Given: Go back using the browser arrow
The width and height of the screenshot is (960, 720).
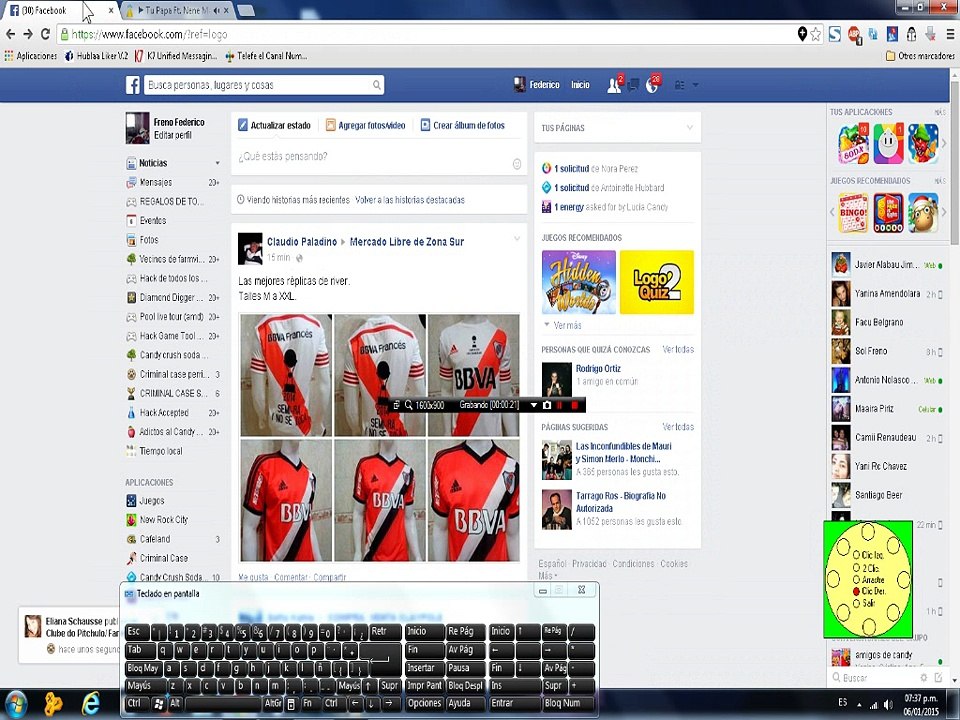Looking at the screenshot, I should click(10, 34).
